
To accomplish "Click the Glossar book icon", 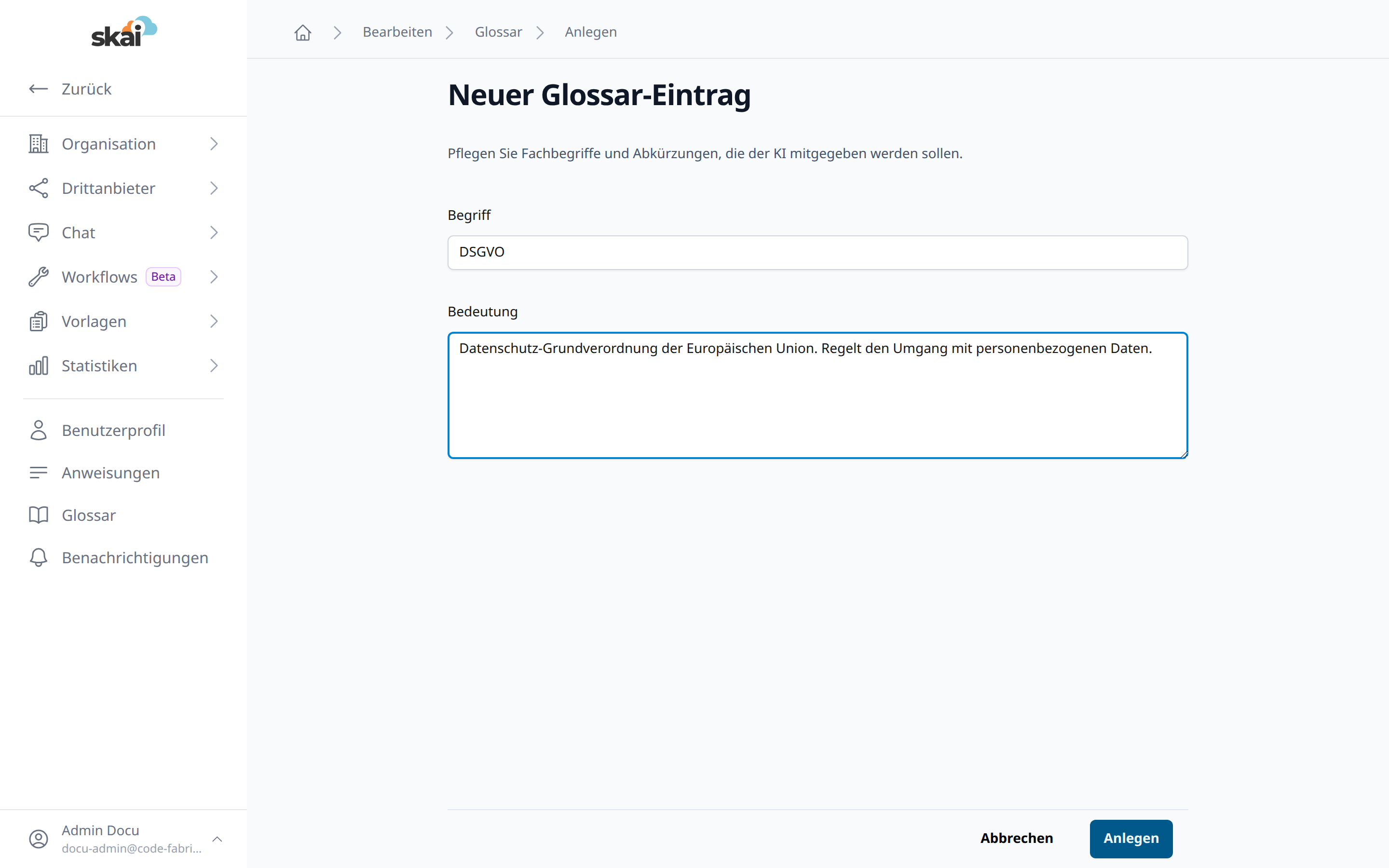I will pos(39,515).
